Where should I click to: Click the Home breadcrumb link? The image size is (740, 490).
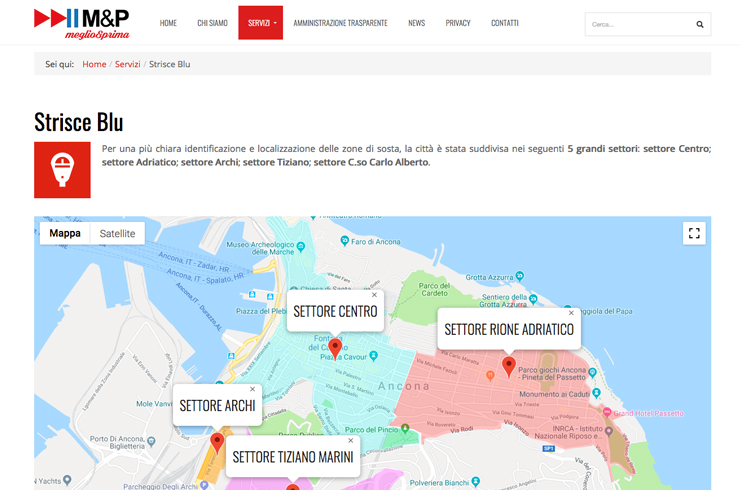(x=94, y=64)
